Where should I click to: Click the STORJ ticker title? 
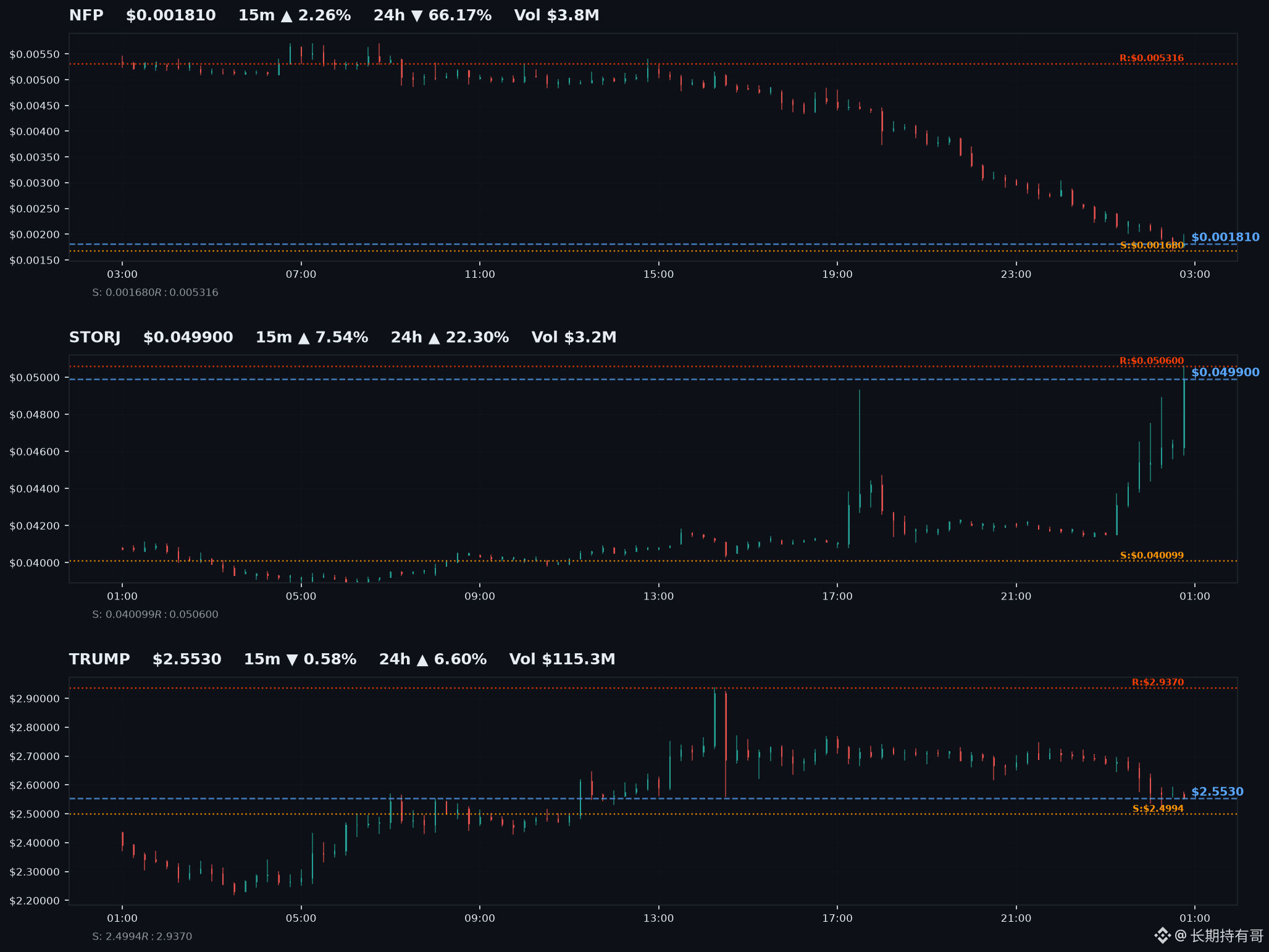(x=95, y=337)
